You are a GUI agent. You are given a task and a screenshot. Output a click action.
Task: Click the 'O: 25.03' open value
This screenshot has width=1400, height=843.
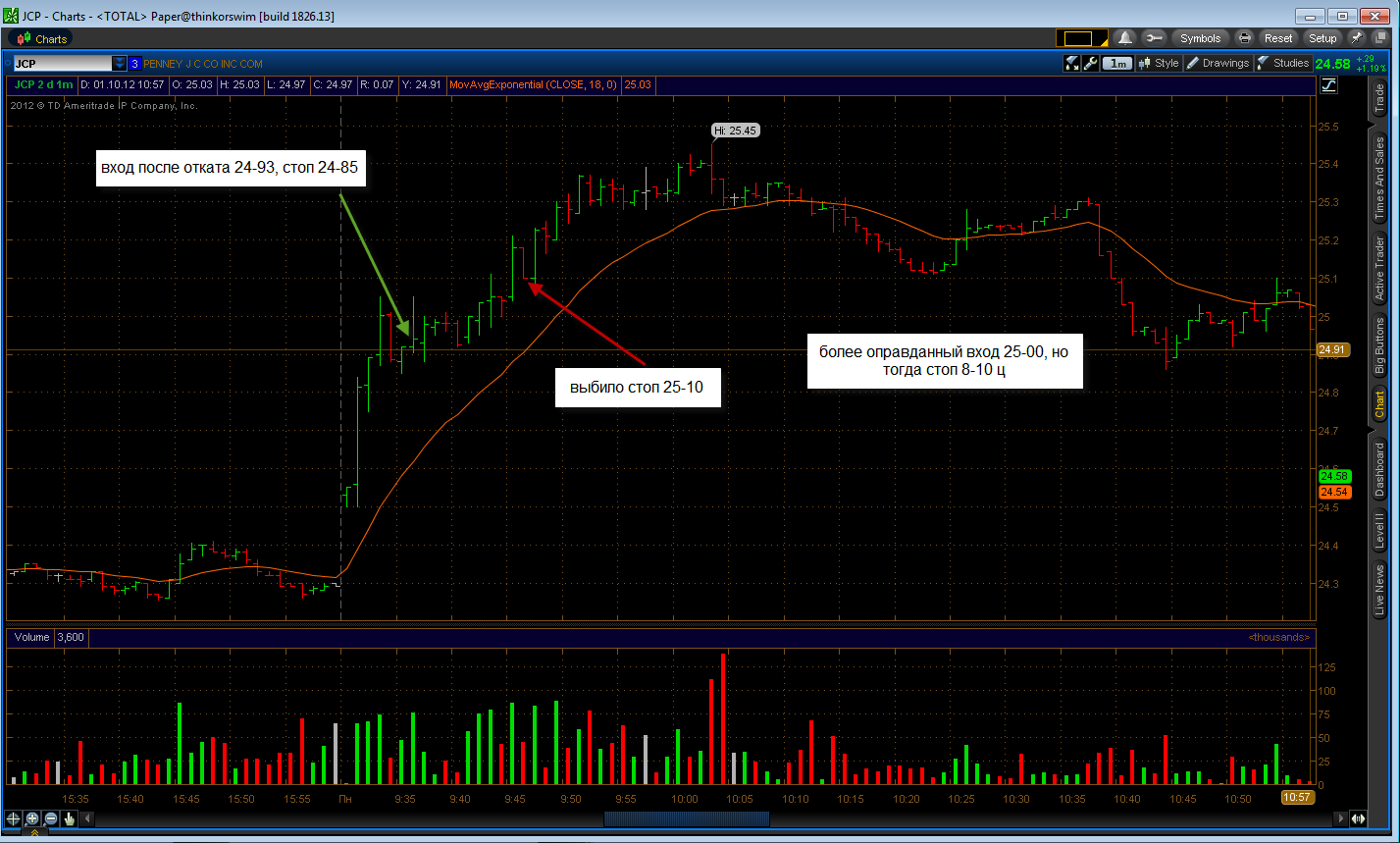(x=192, y=84)
